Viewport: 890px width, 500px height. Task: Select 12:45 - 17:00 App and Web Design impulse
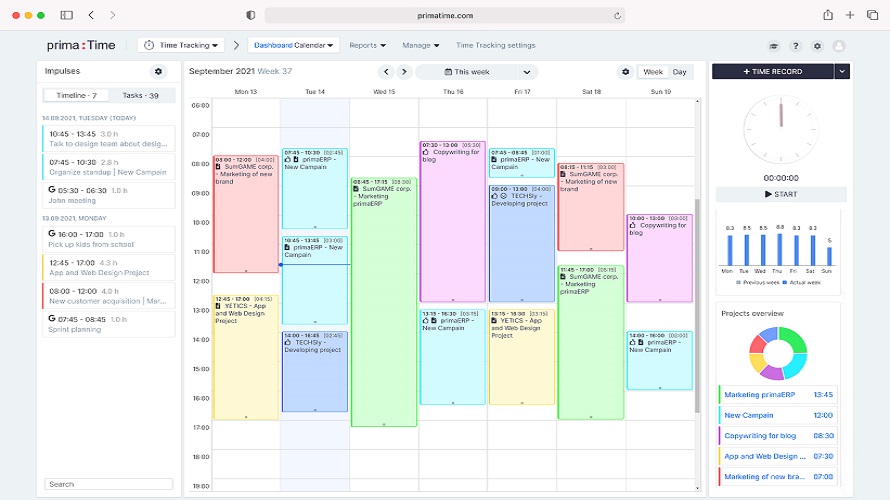(x=108, y=267)
